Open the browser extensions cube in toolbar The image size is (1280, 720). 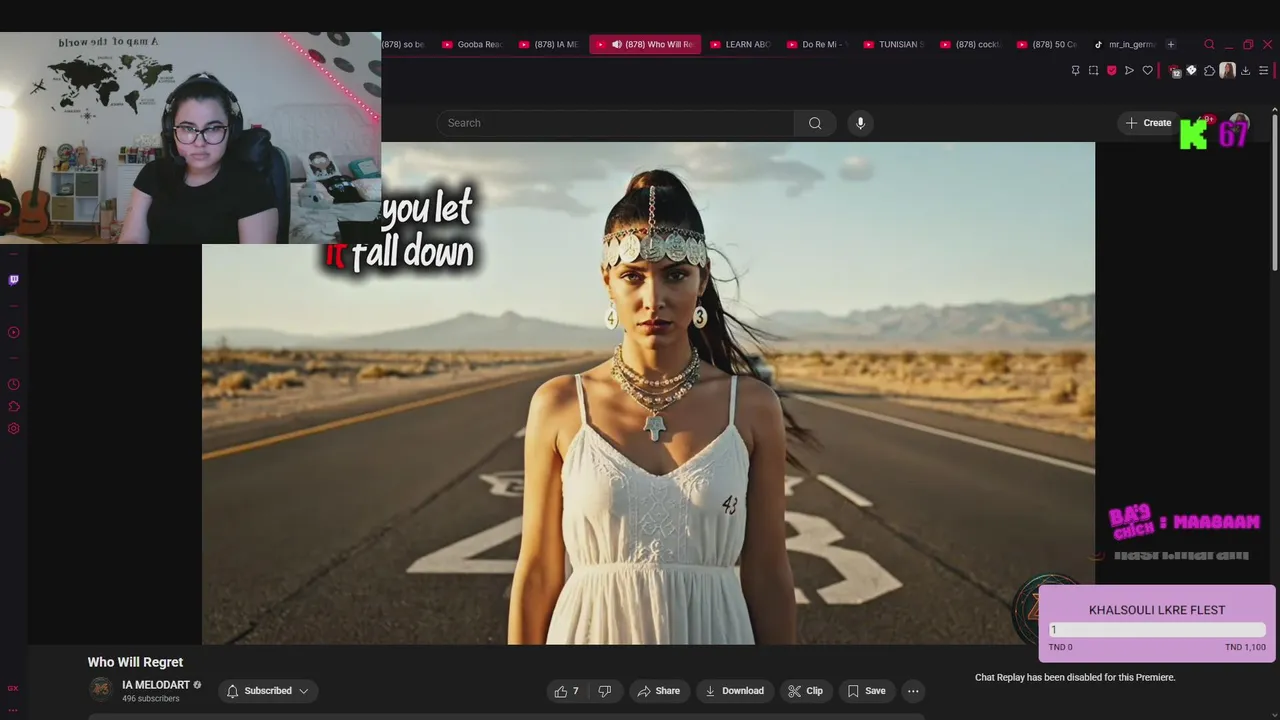1209,70
